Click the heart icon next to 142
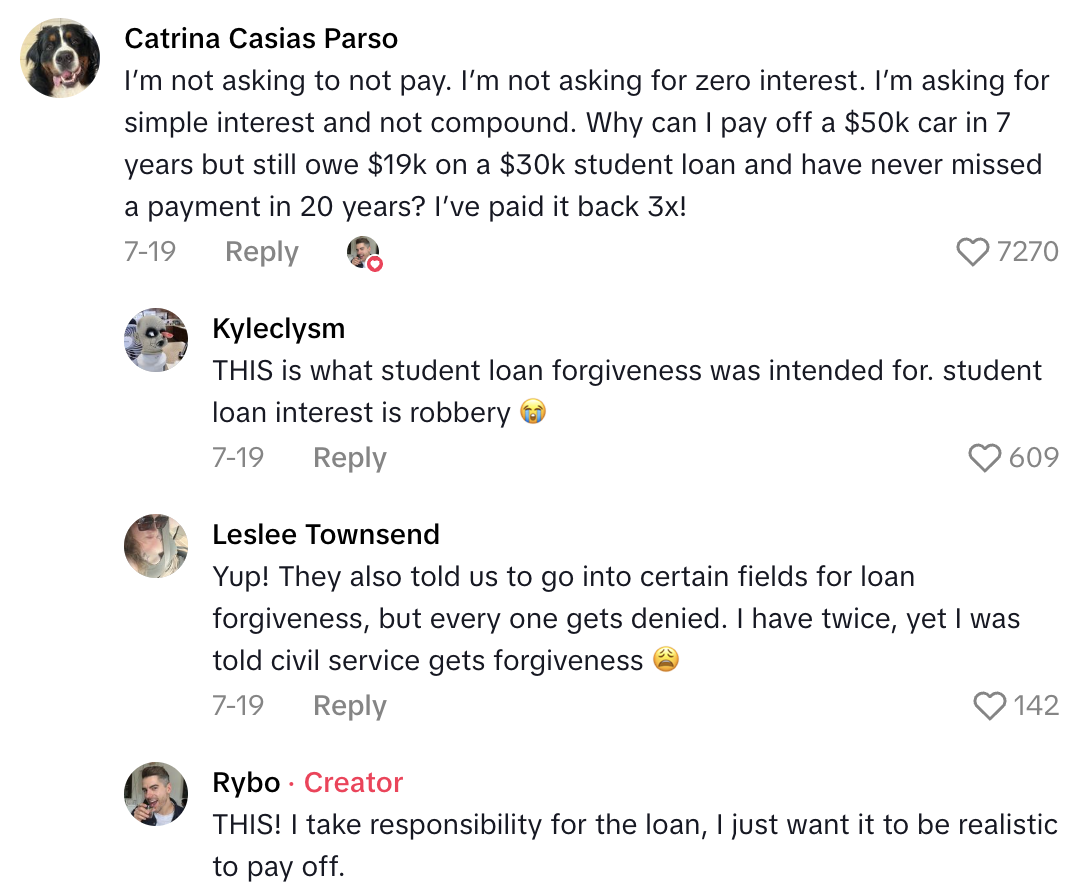 (990, 705)
